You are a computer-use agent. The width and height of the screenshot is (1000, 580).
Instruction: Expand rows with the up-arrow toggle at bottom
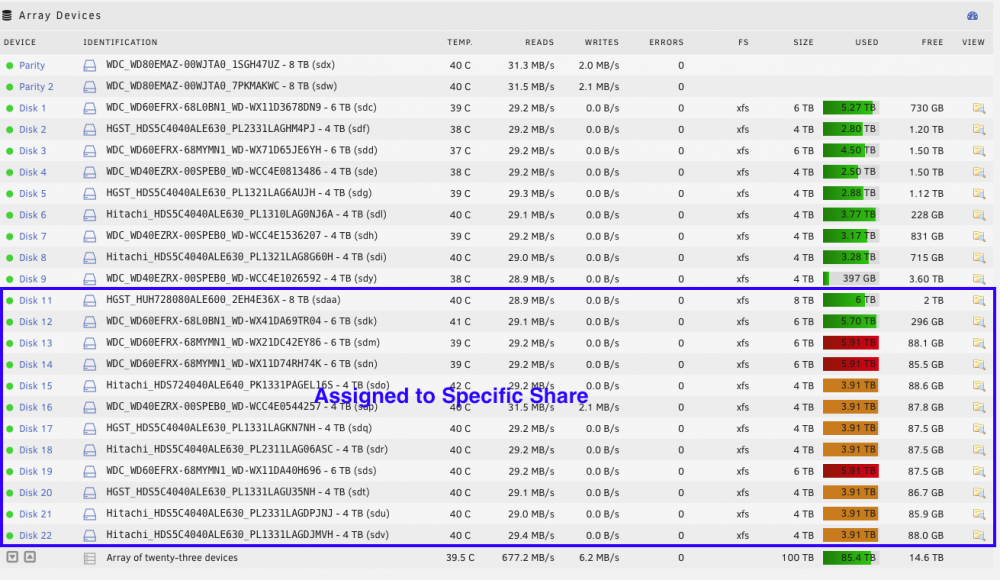tap(30, 557)
